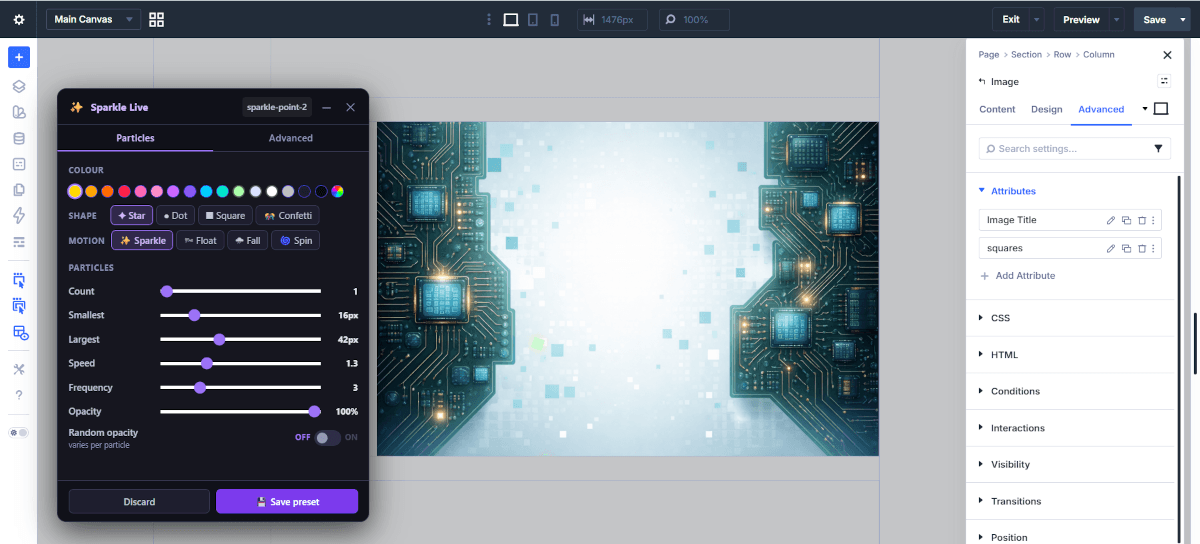This screenshot has height=544, width=1200.
Task: Click the zoom 100% field in top bar
Action: (693, 19)
